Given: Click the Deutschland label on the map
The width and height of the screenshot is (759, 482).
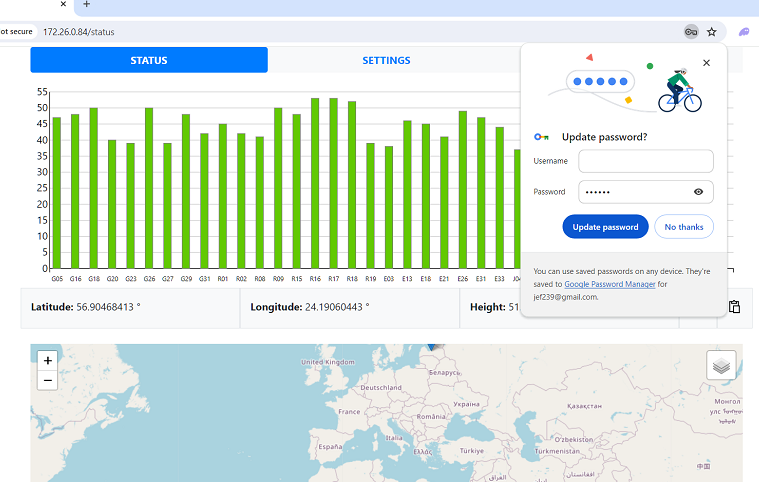Looking at the screenshot, I should pos(381,388).
